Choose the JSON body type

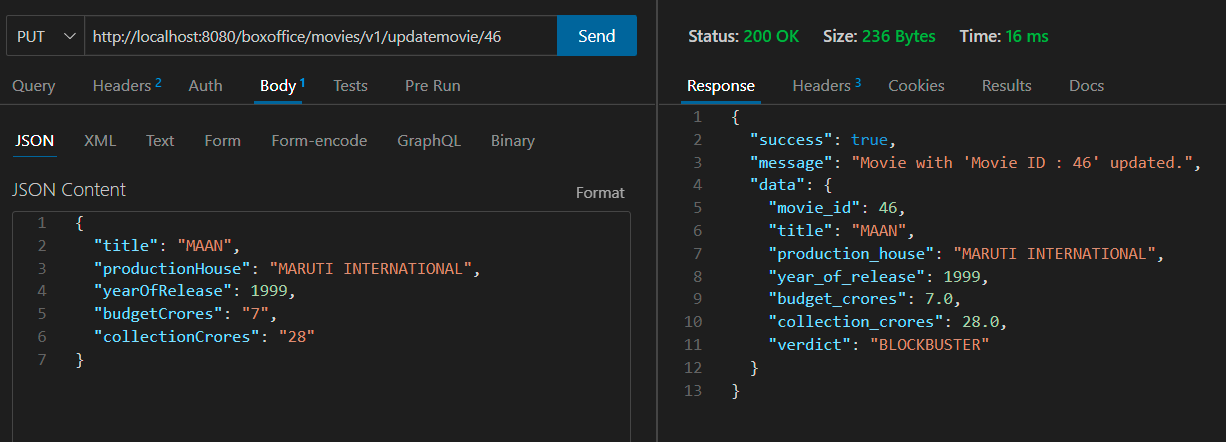34,141
